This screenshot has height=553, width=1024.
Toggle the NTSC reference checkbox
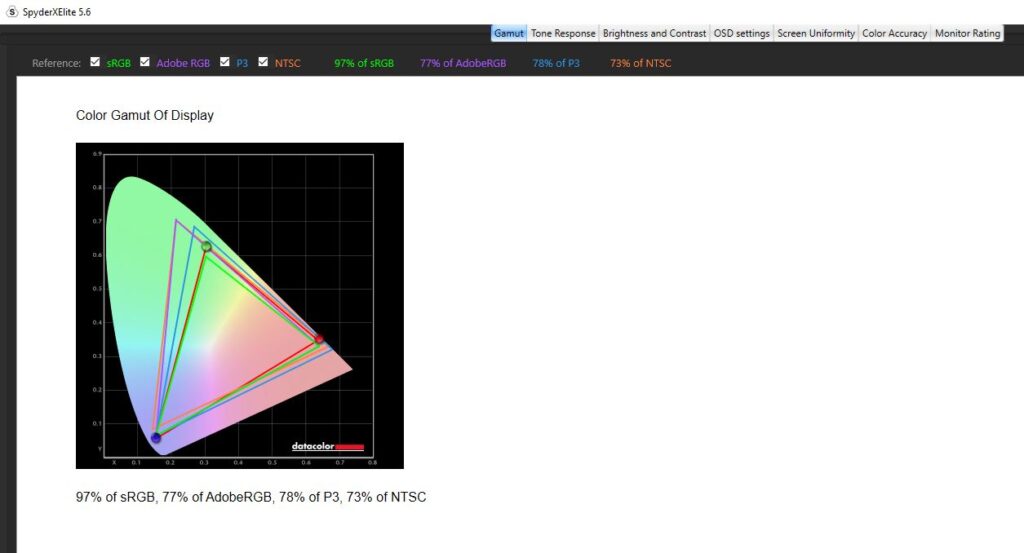263,62
